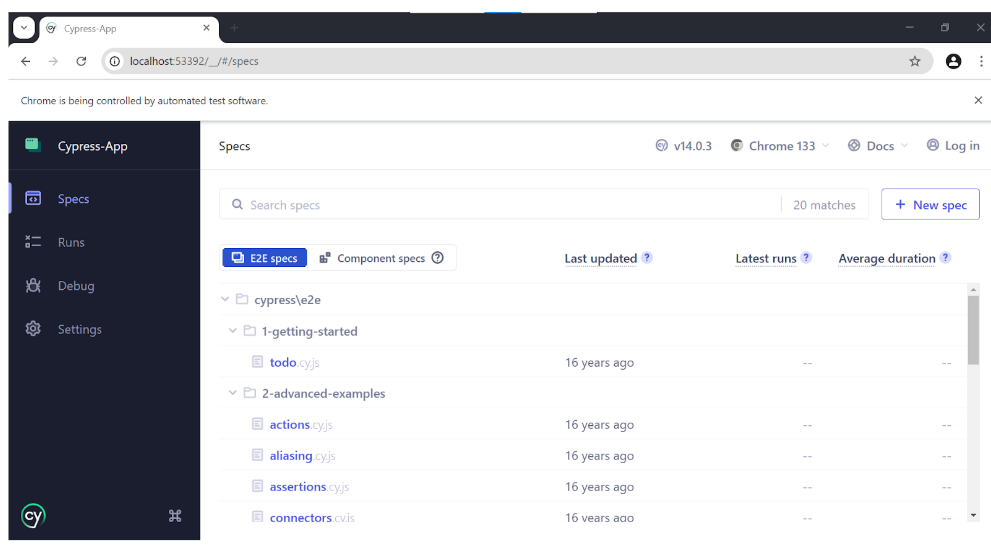
Task: Open the Debug bug icon
Action: pos(33,286)
